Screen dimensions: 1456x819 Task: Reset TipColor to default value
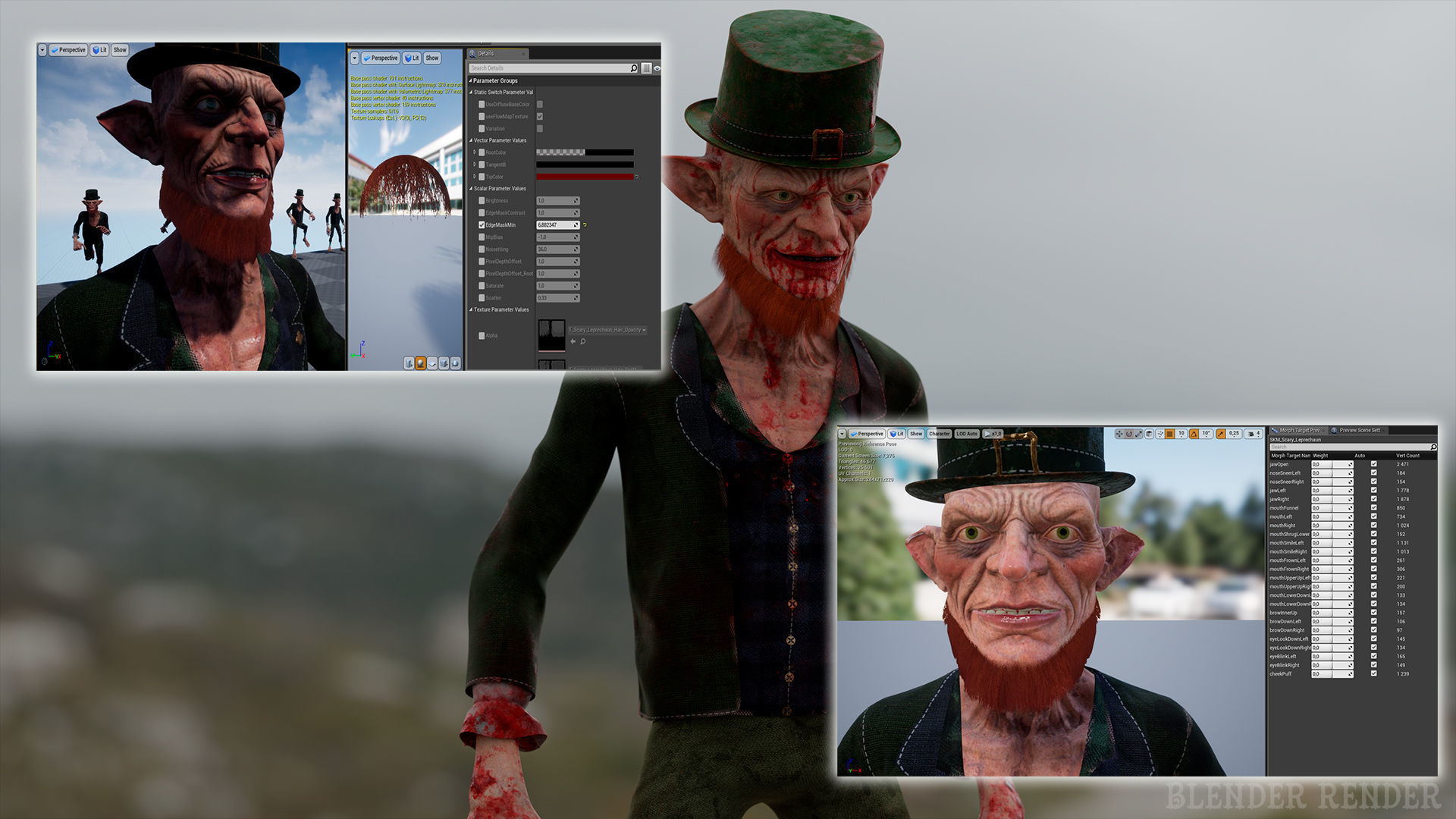pyautogui.click(x=637, y=177)
